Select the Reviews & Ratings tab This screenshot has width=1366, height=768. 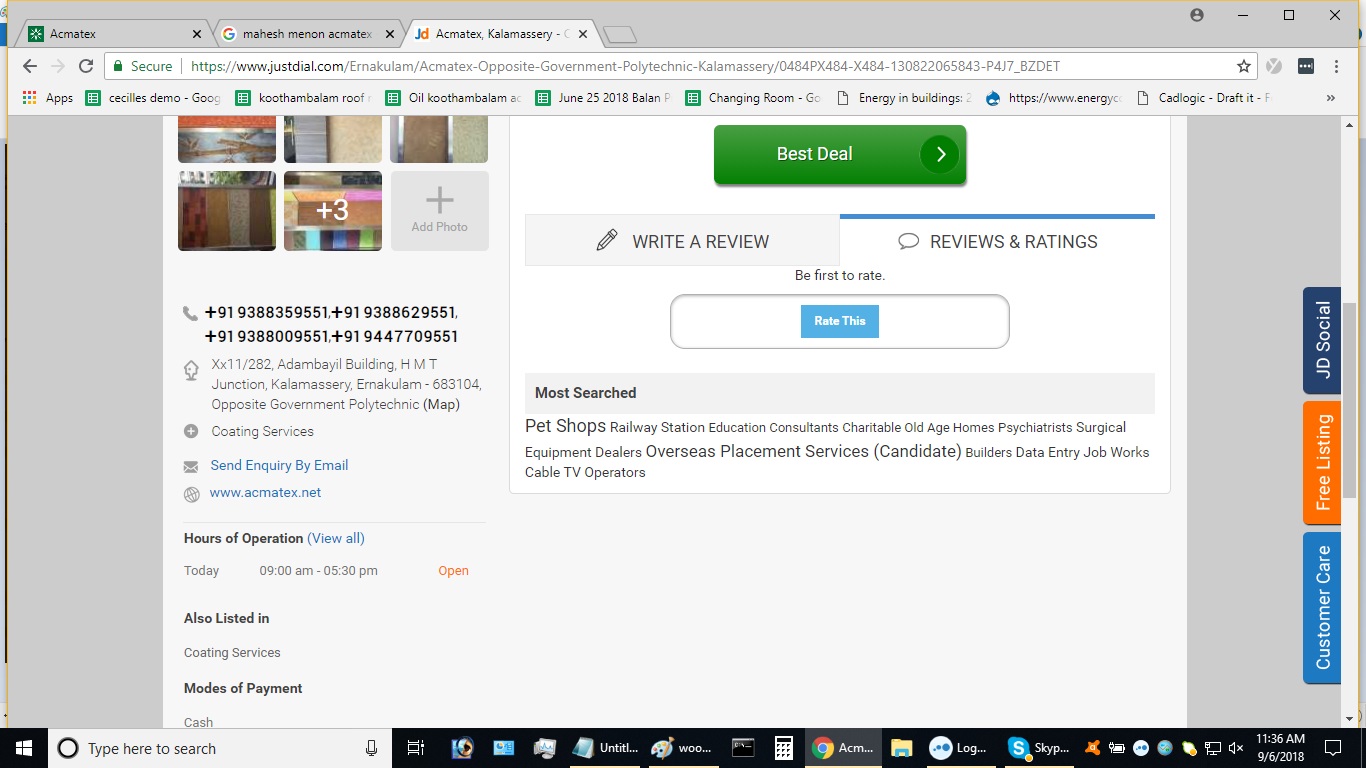[997, 241]
